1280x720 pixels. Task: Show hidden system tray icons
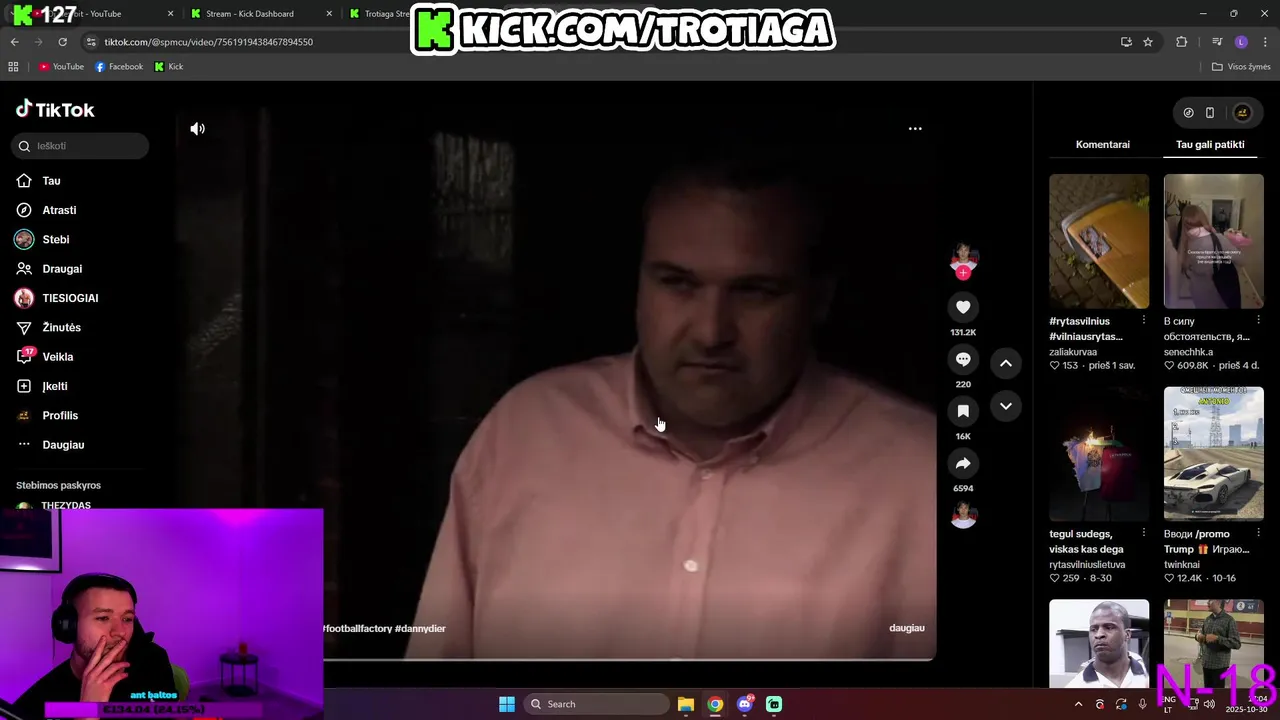pyautogui.click(x=1078, y=704)
